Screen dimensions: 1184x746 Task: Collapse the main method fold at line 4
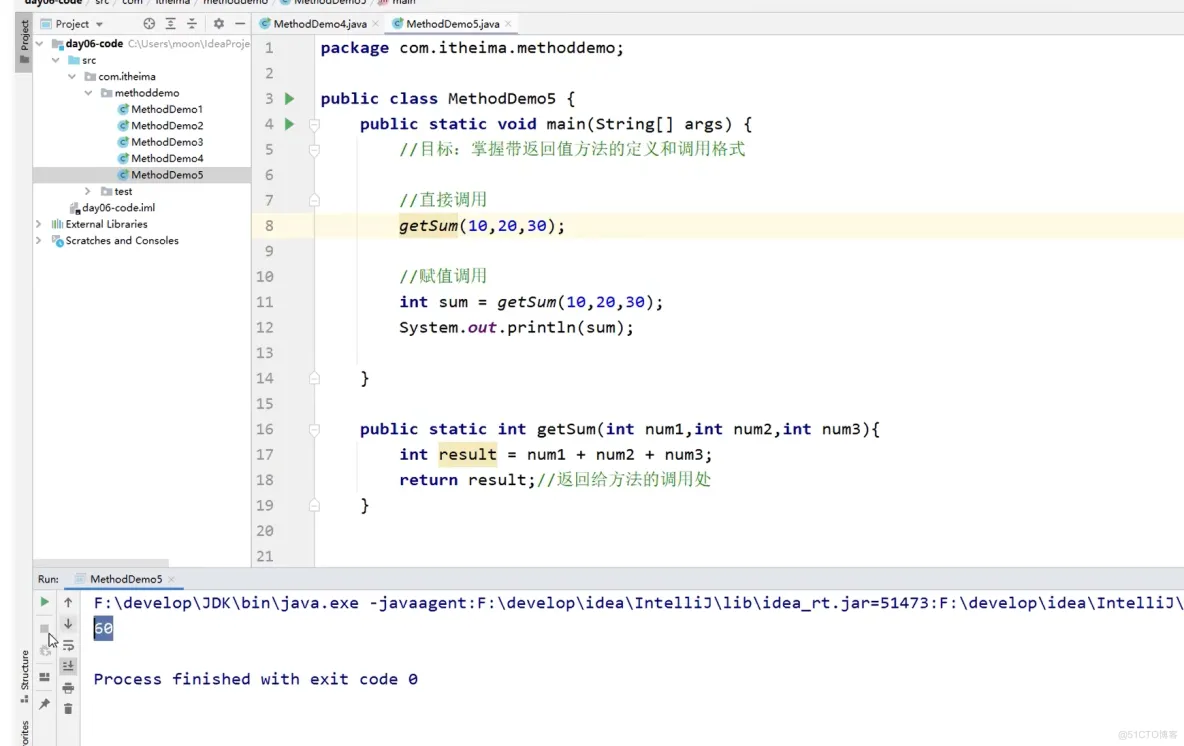click(x=314, y=123)
